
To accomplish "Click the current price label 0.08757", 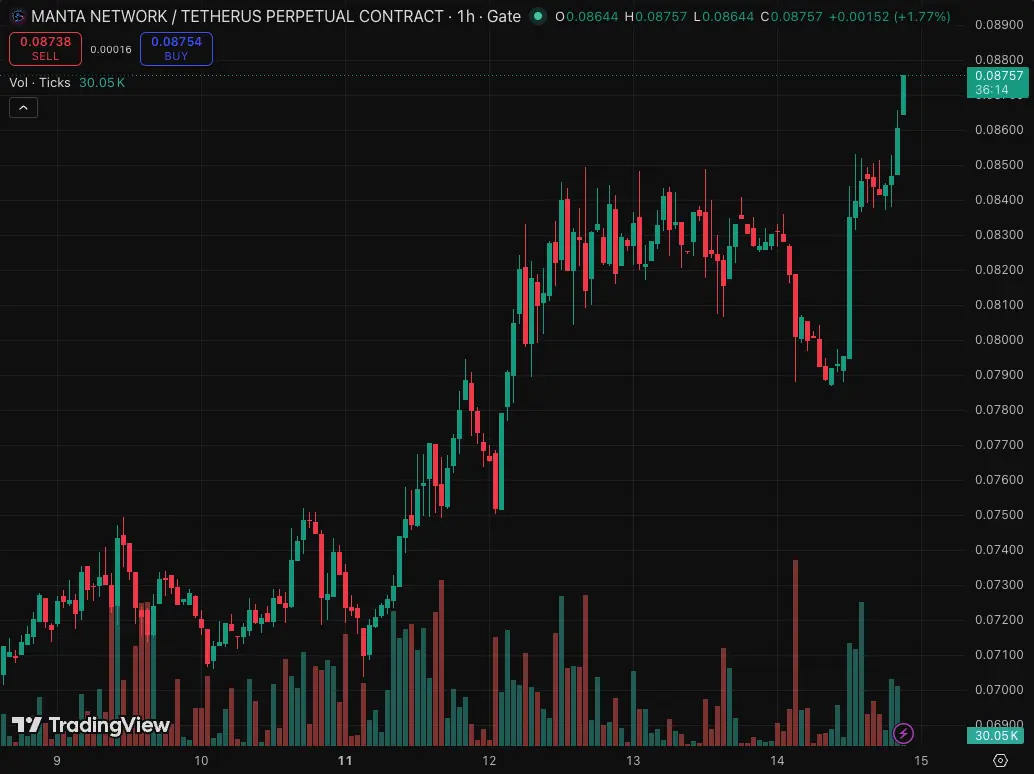I will point(998,82).
